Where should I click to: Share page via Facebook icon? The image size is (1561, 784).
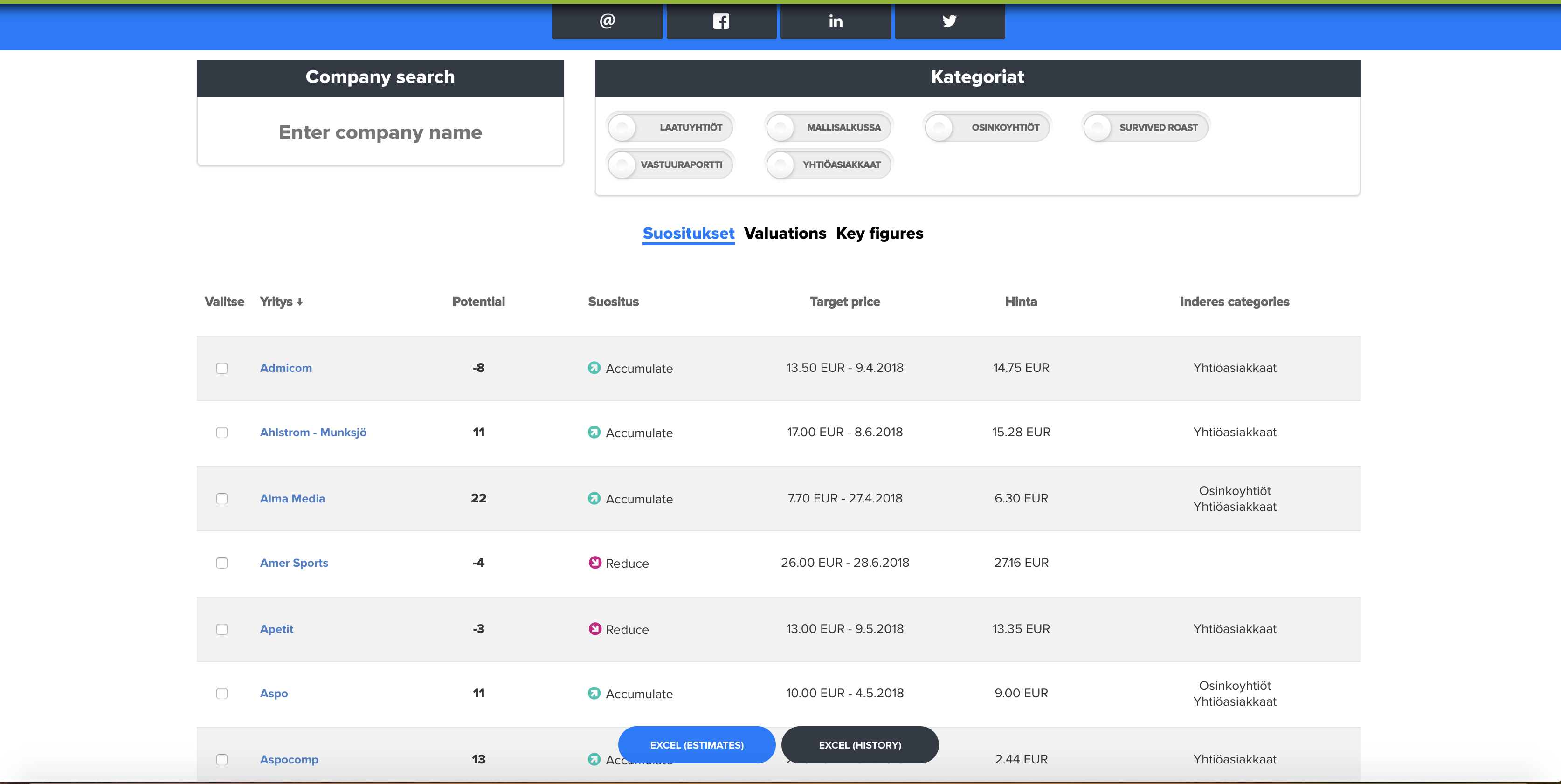721,21
